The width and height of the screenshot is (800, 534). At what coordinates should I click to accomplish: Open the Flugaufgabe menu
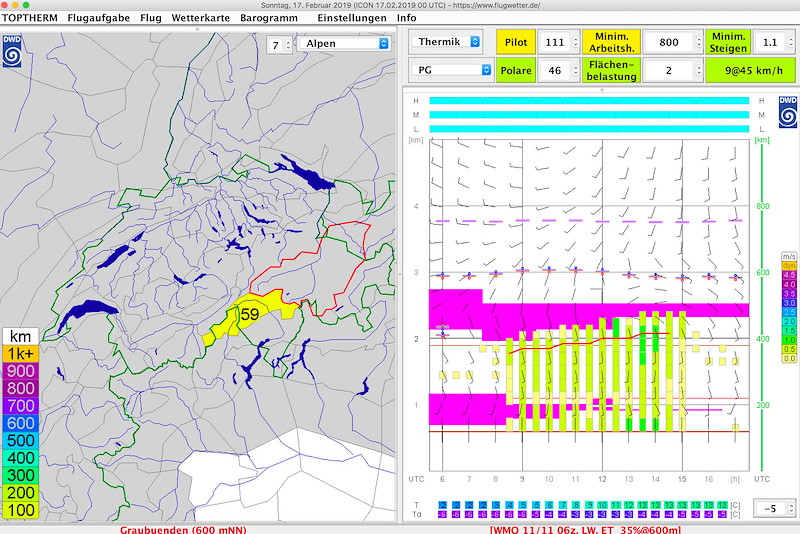(98, 18)
